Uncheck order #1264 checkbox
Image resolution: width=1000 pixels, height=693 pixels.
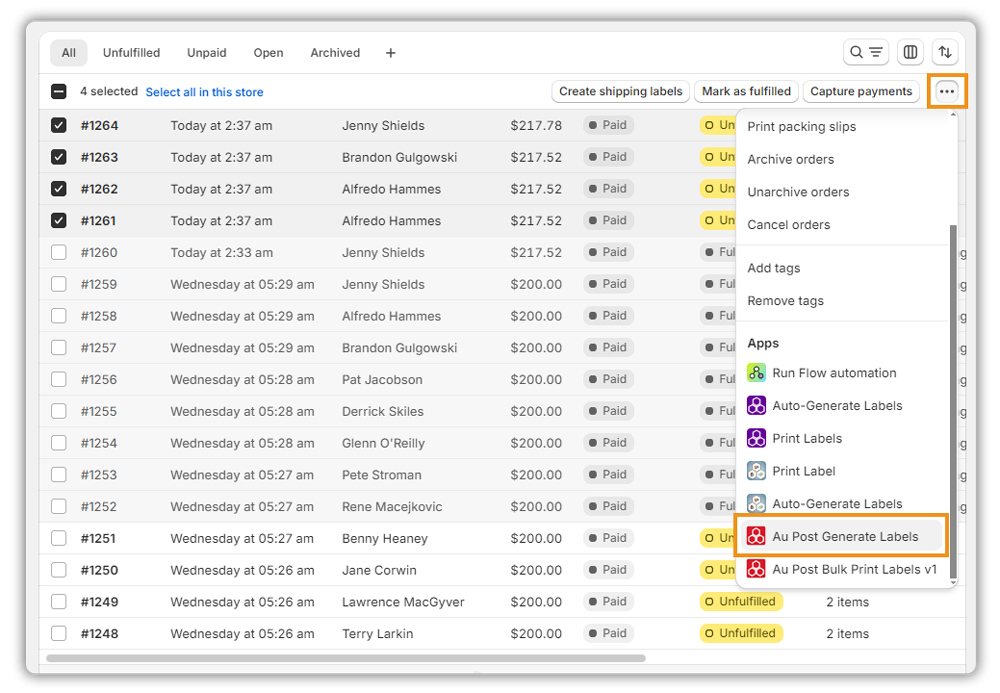(x=59, y=125)
